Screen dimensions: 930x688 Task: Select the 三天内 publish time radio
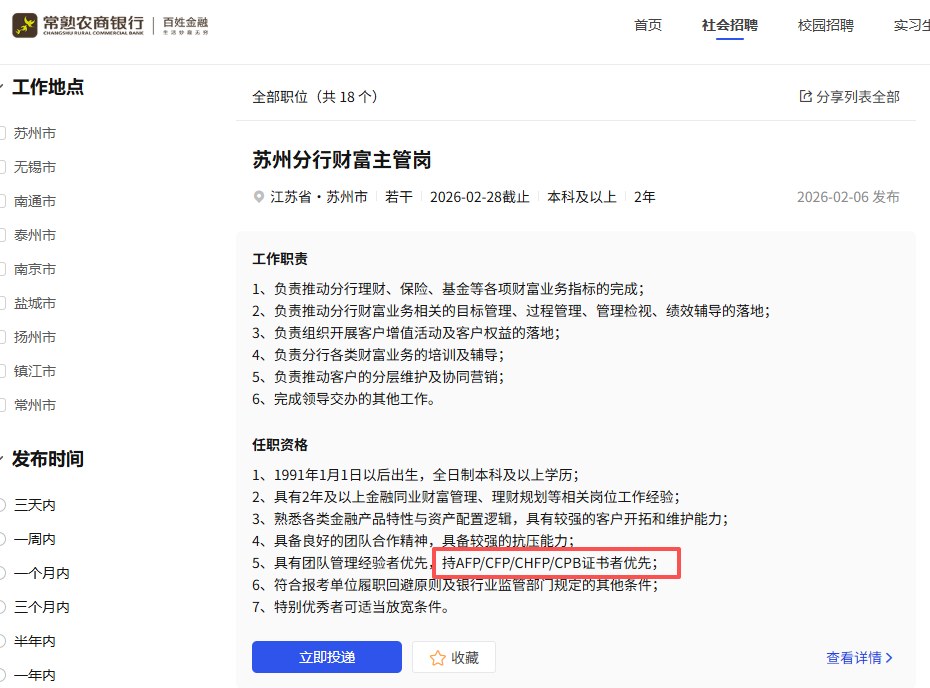pos(2,505)
